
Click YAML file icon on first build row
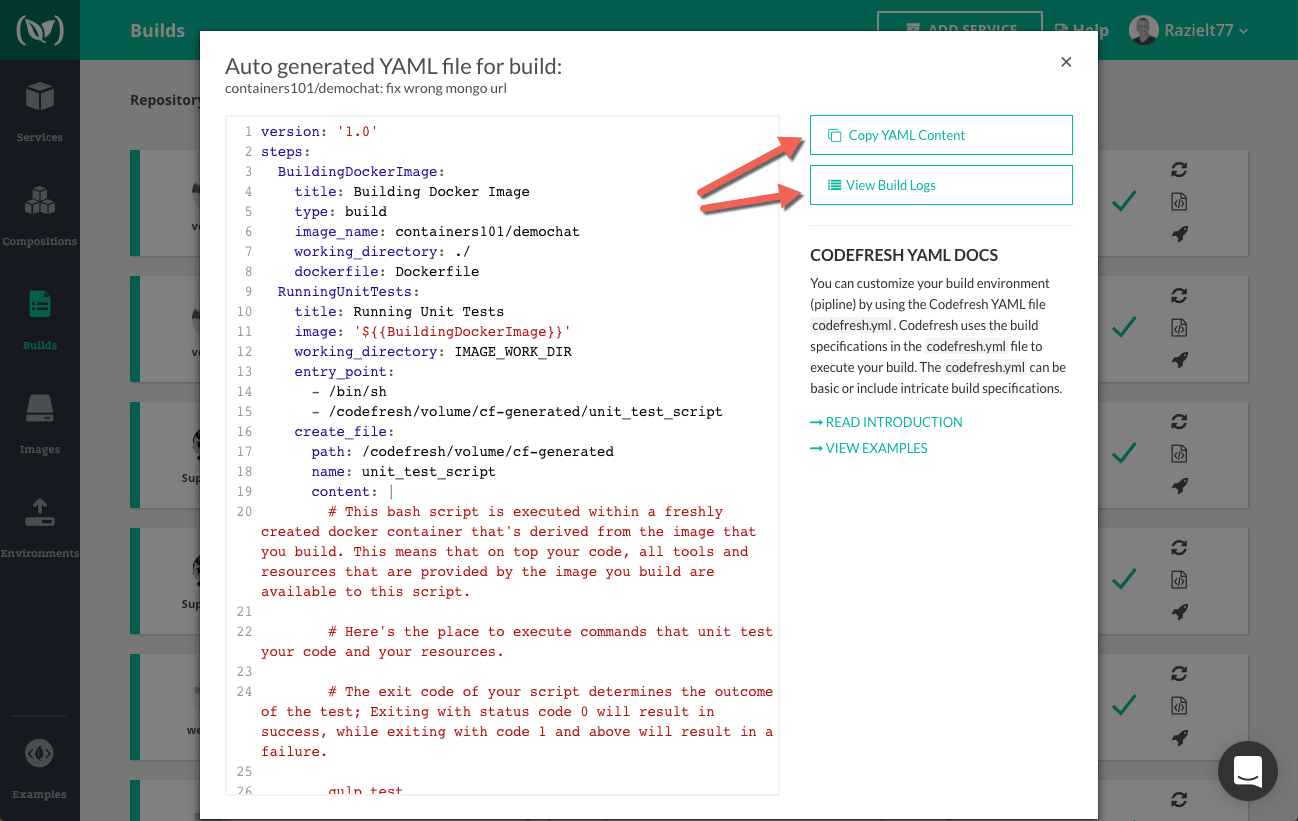coord(1179,202)
